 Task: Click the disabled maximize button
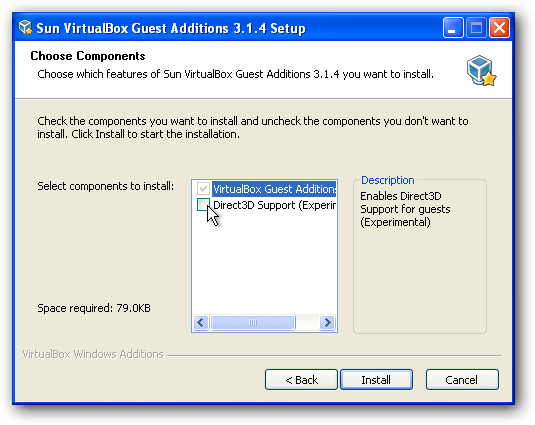[476, 27]
